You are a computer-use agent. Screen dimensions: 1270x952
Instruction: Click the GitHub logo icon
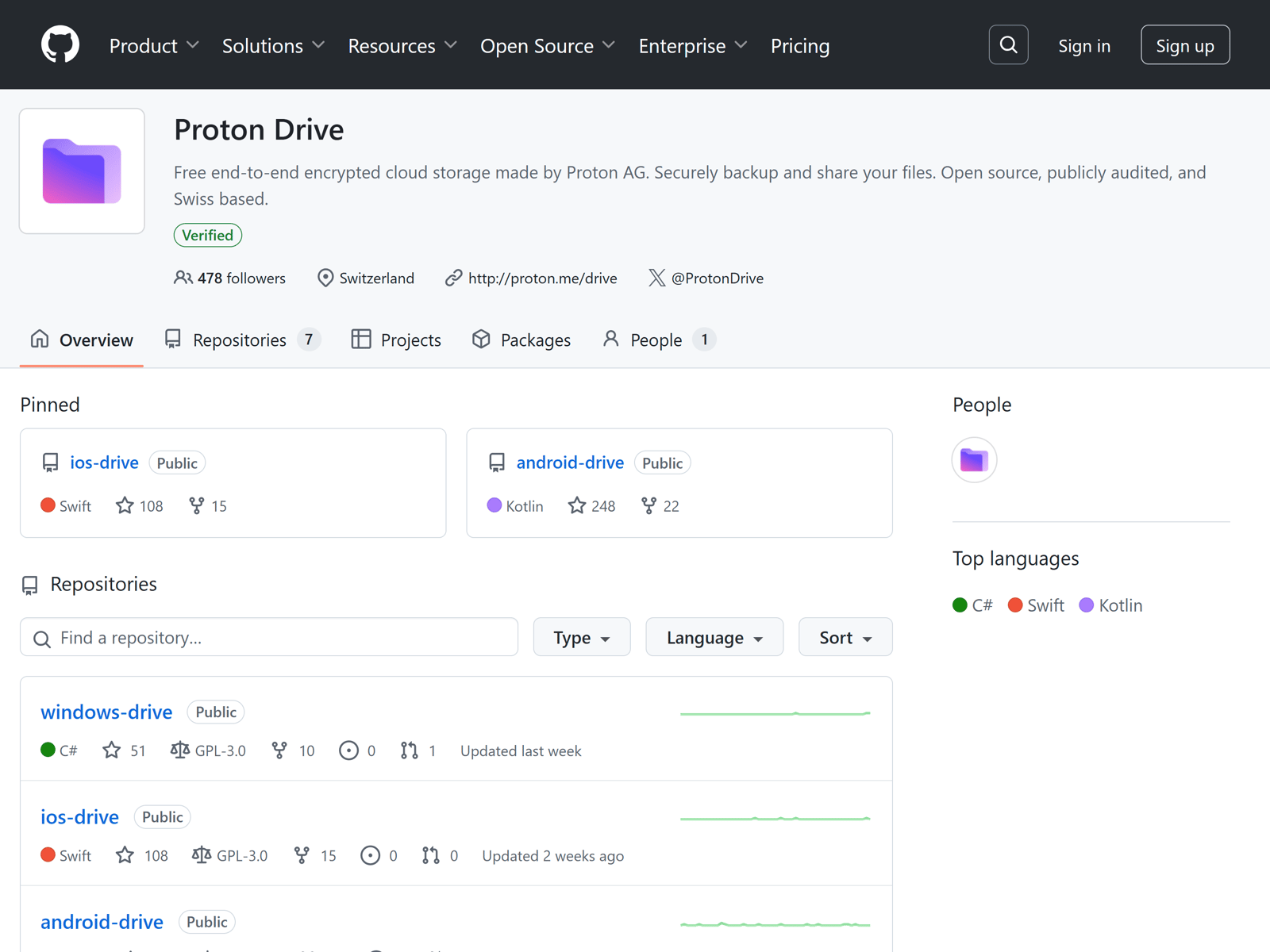pyautogui.click(x=60, y=45)
